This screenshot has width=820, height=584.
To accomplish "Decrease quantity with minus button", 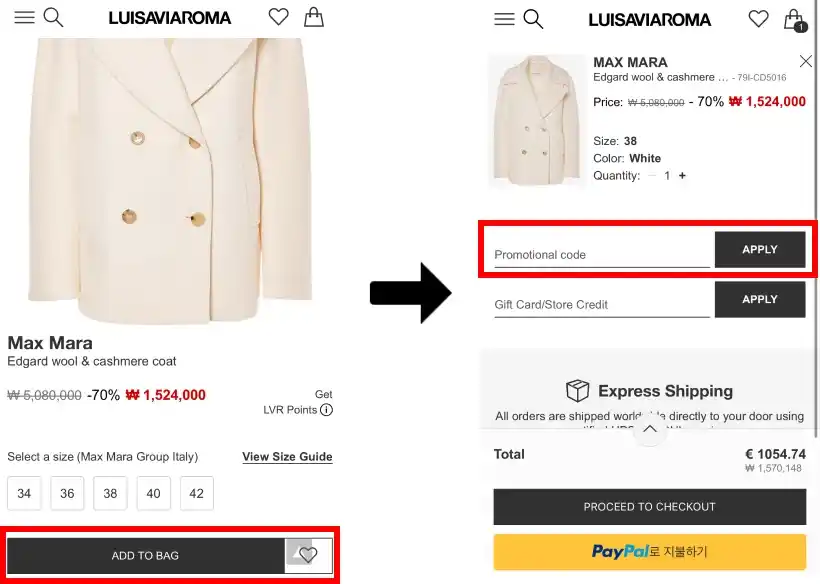I will [x=652, y=176].
